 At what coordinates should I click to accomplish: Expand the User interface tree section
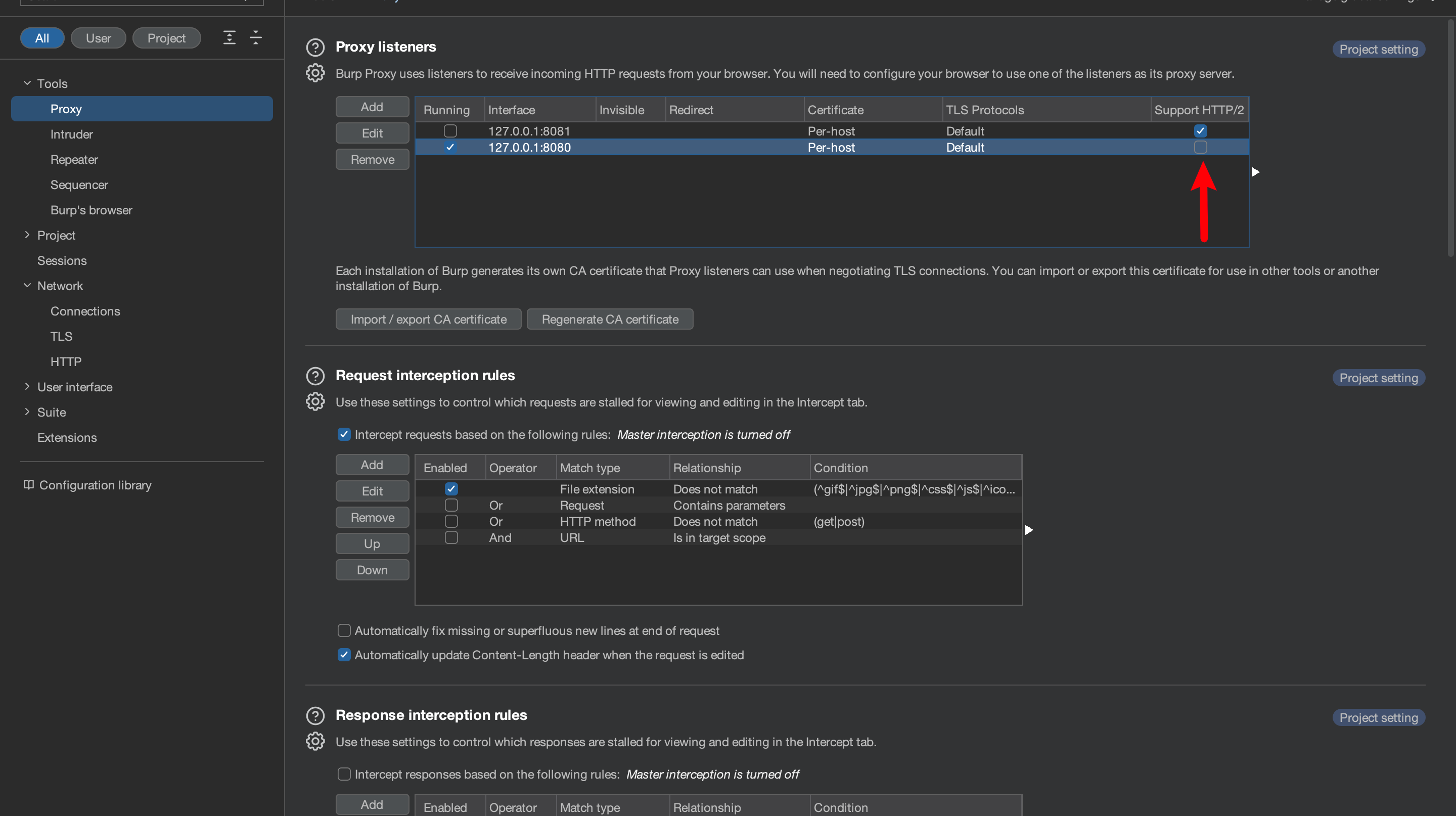pos(27,387)
